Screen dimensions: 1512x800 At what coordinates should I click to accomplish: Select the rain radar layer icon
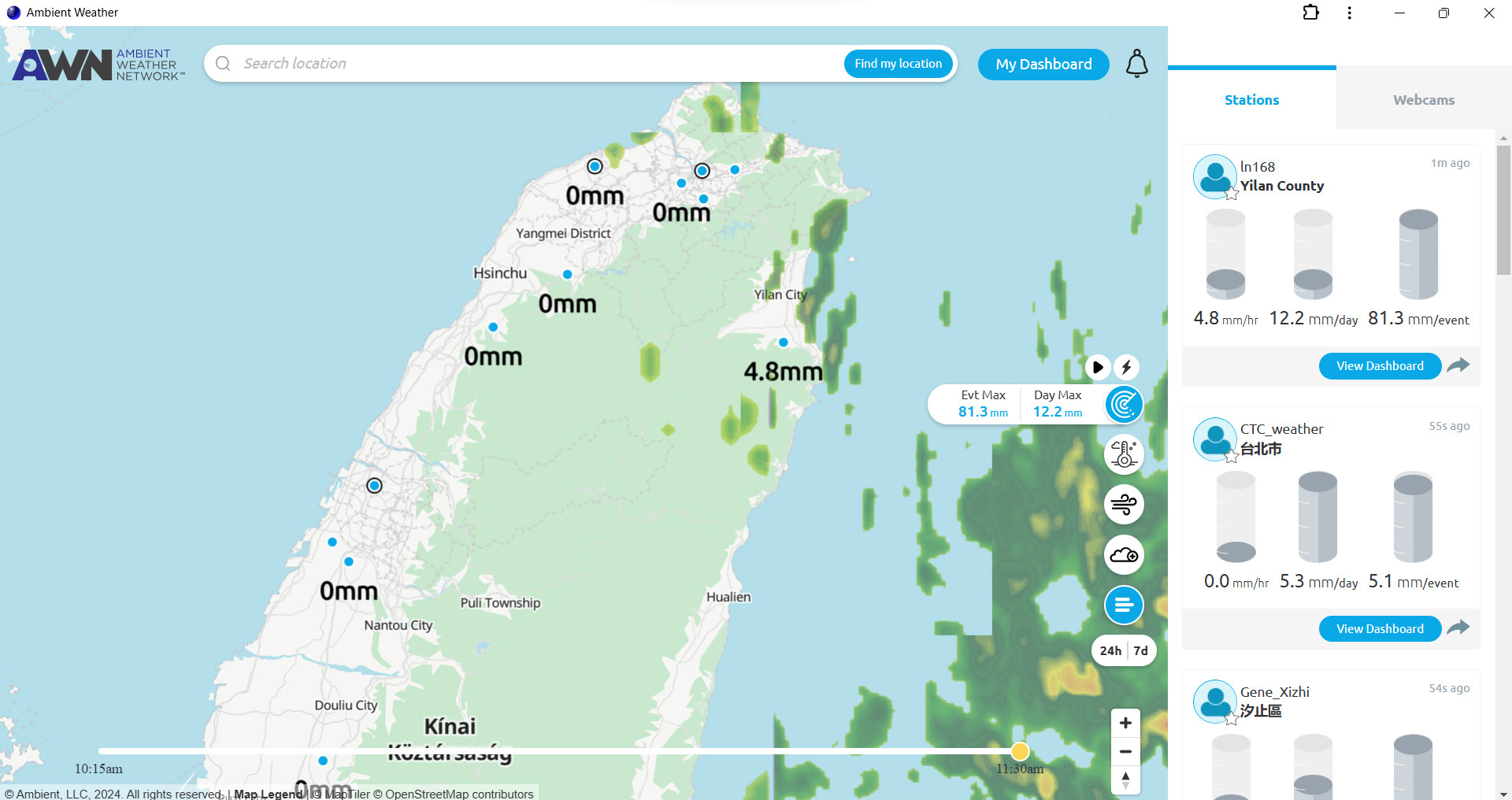click(1124, 405)
